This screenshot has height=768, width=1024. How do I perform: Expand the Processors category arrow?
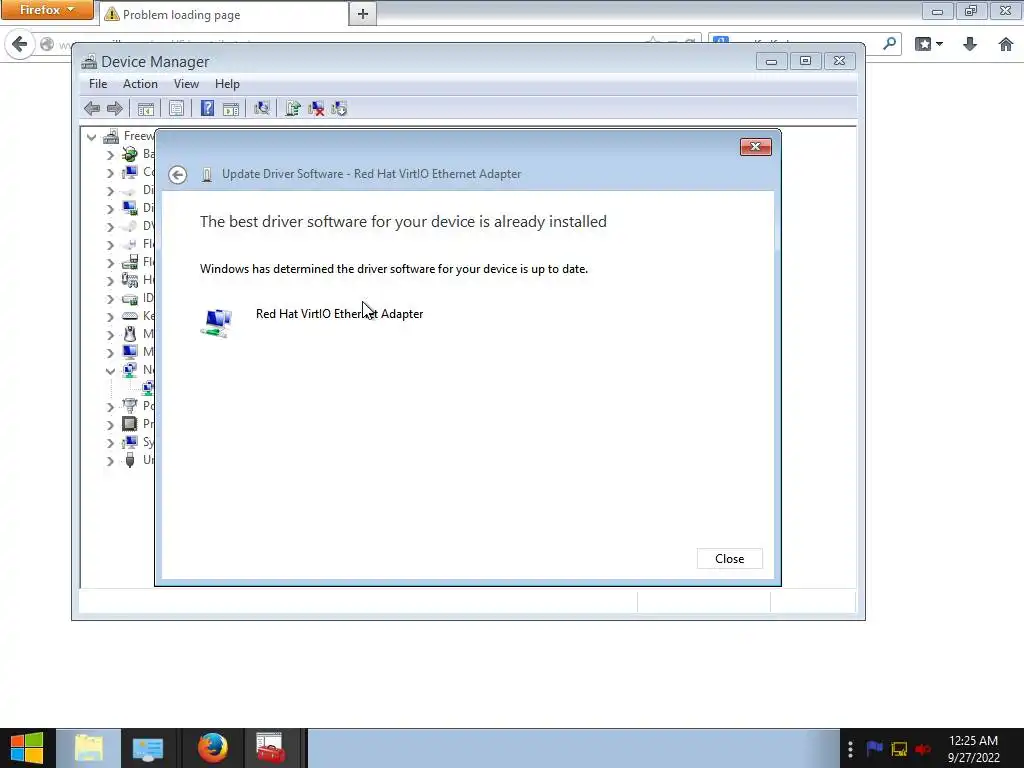110,424
